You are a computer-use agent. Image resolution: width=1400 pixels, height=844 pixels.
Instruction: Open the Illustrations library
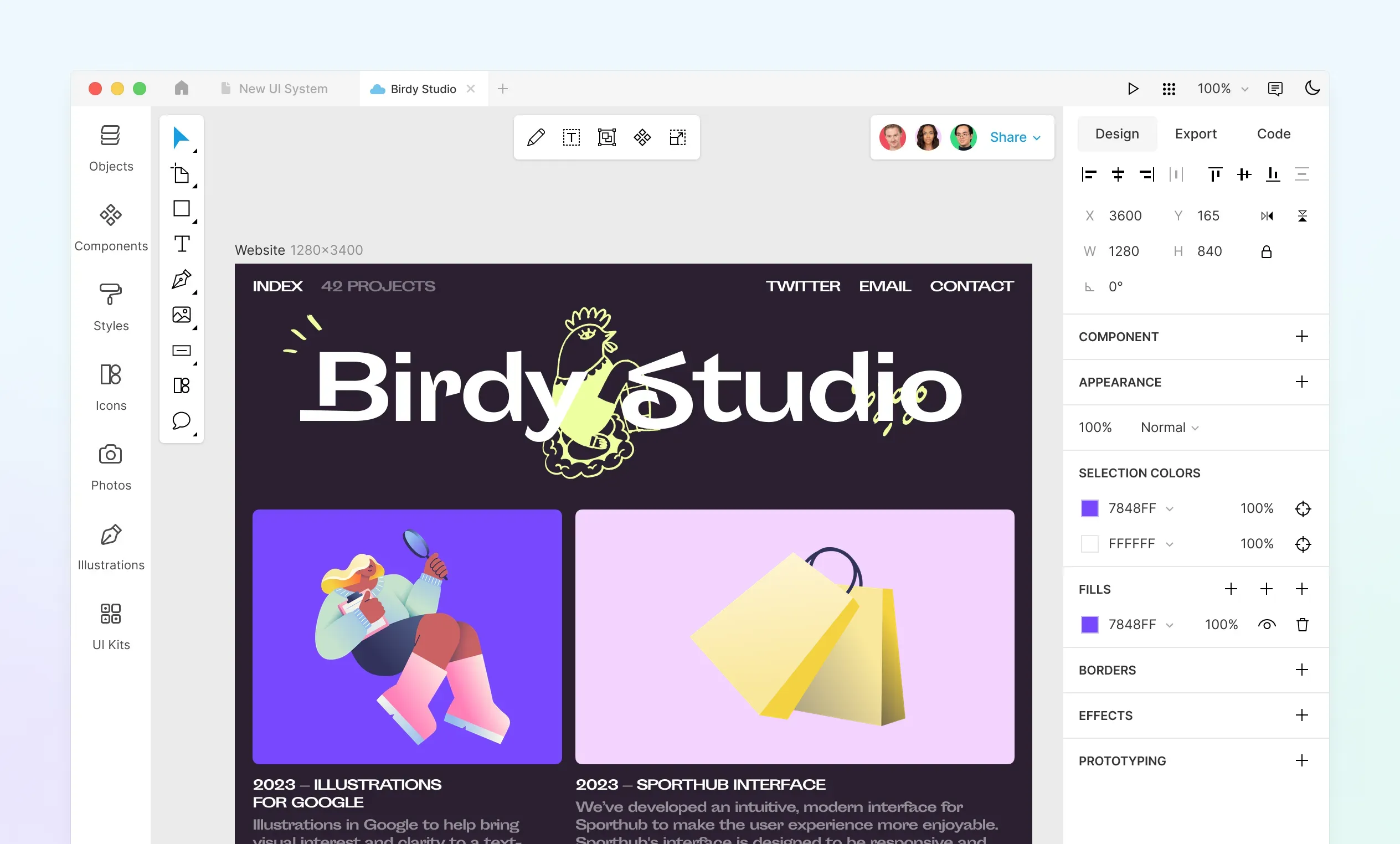pyautogui.click(x=111, y=547)
